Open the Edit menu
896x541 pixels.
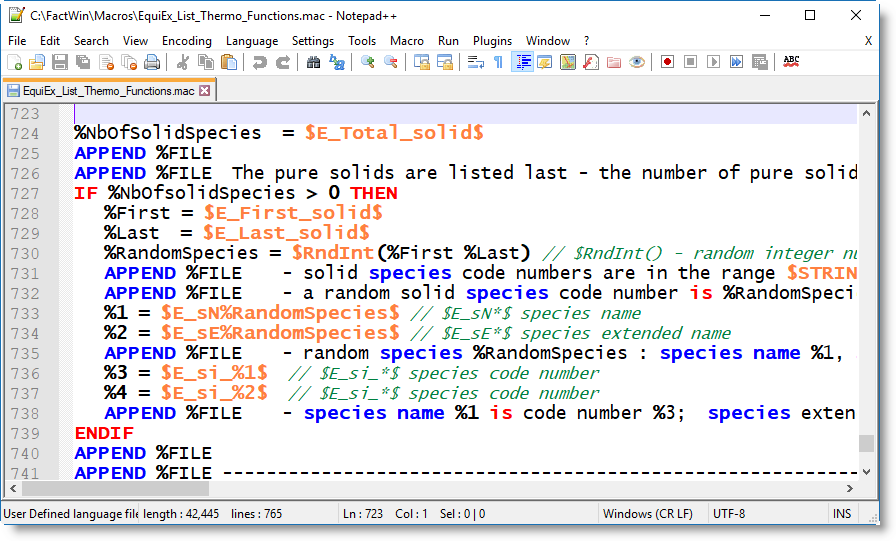coord(50,41)
